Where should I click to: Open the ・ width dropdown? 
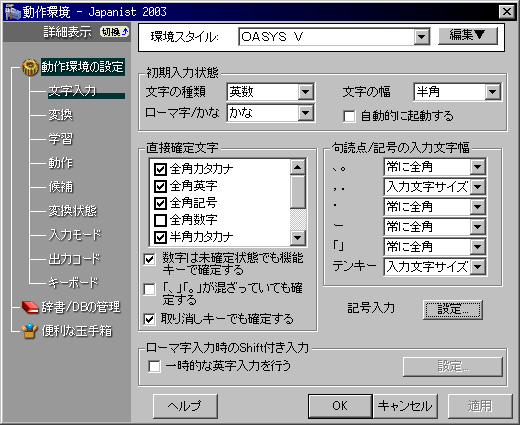click(x=478, y=207)
